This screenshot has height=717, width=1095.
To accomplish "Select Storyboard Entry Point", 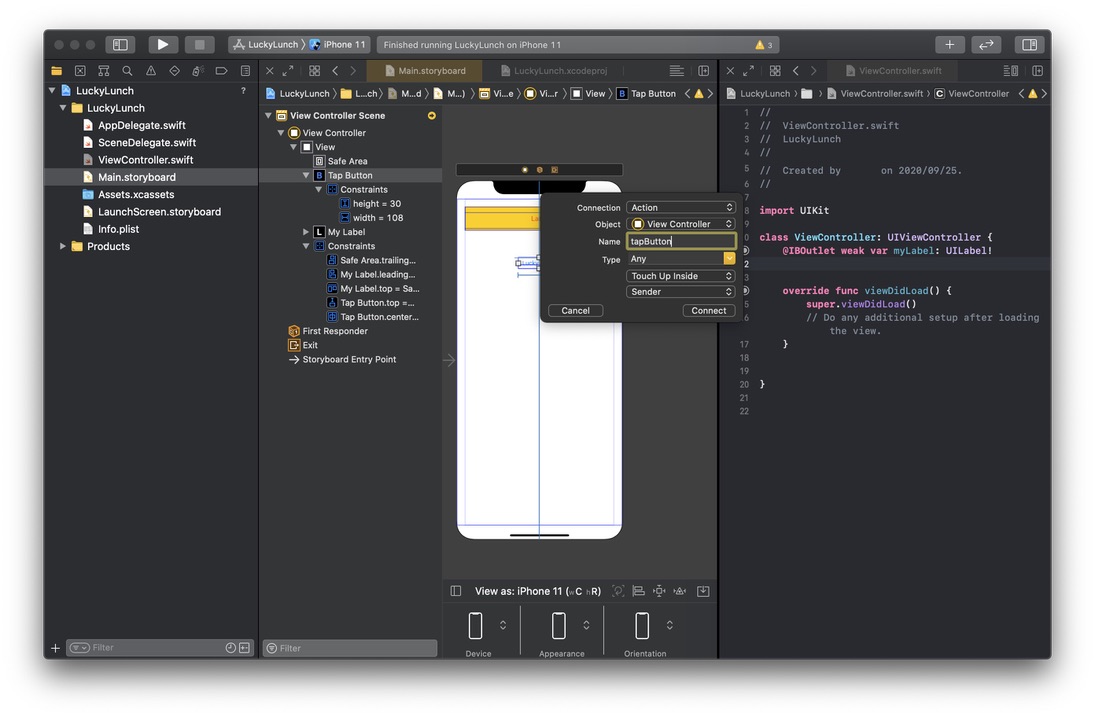I will 349,360.
